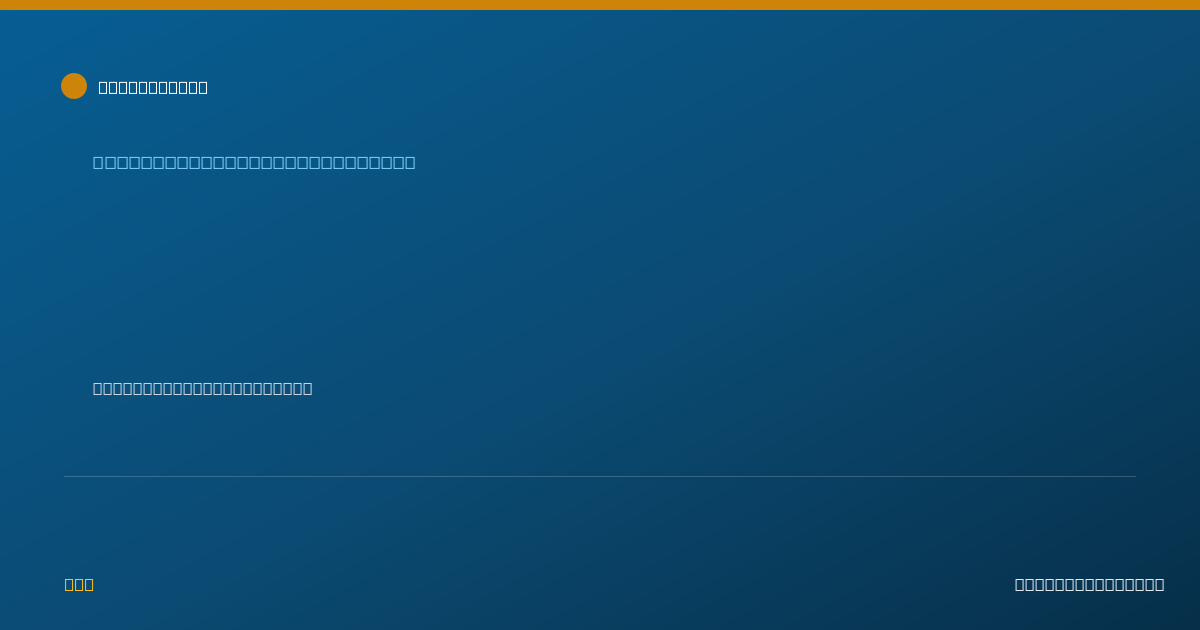Open the gray footer text at bottom right

pos(1089,584)
